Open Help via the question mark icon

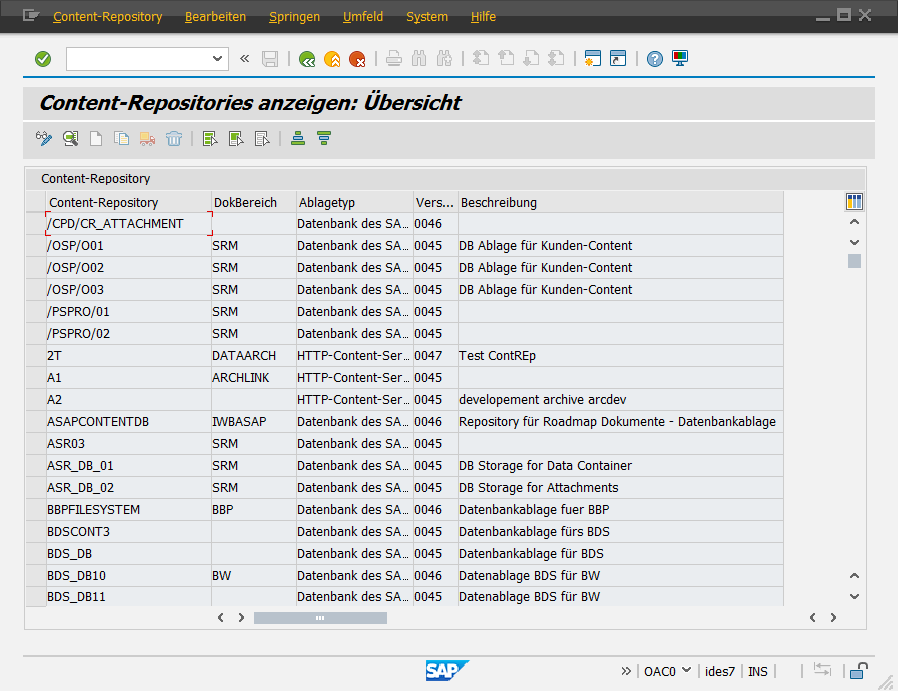pos(655,59)
